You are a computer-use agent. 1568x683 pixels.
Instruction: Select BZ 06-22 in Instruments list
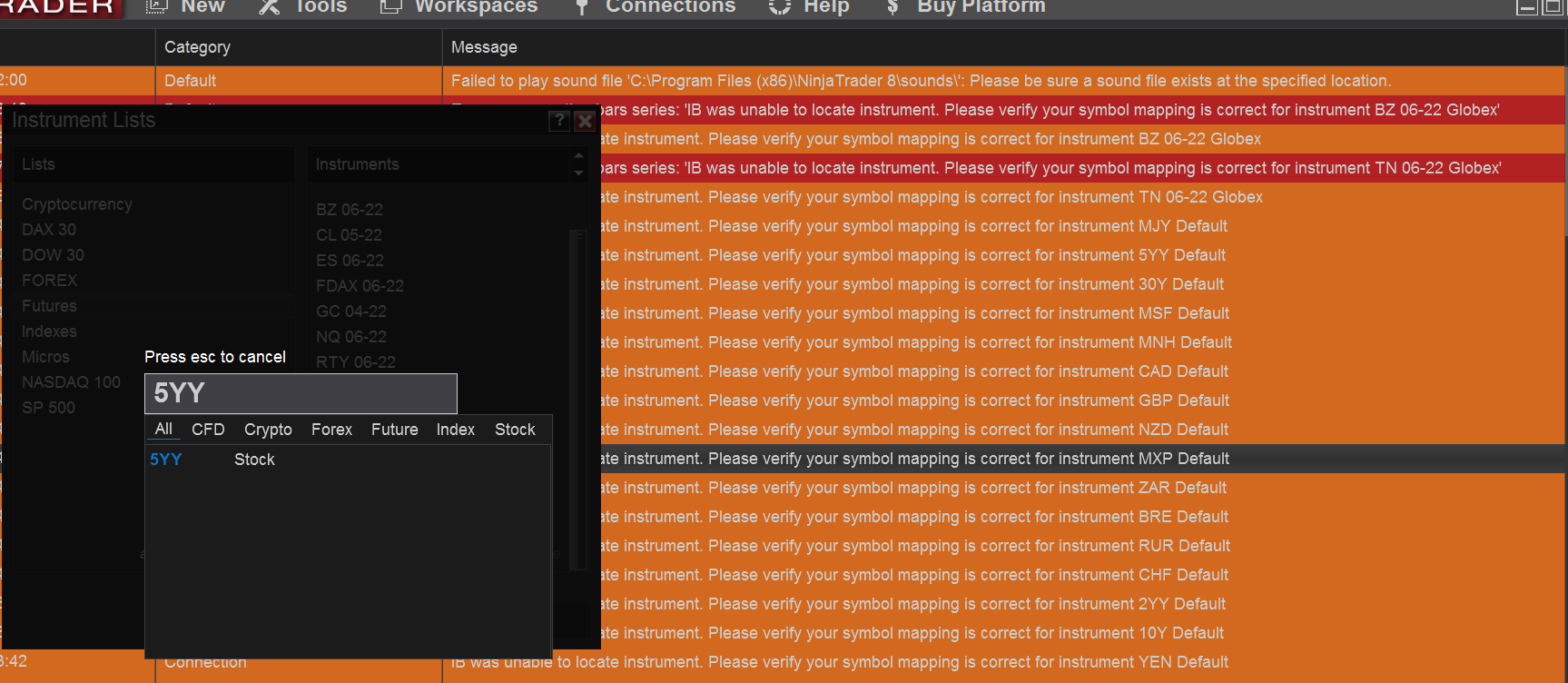(x=350, y=210)
